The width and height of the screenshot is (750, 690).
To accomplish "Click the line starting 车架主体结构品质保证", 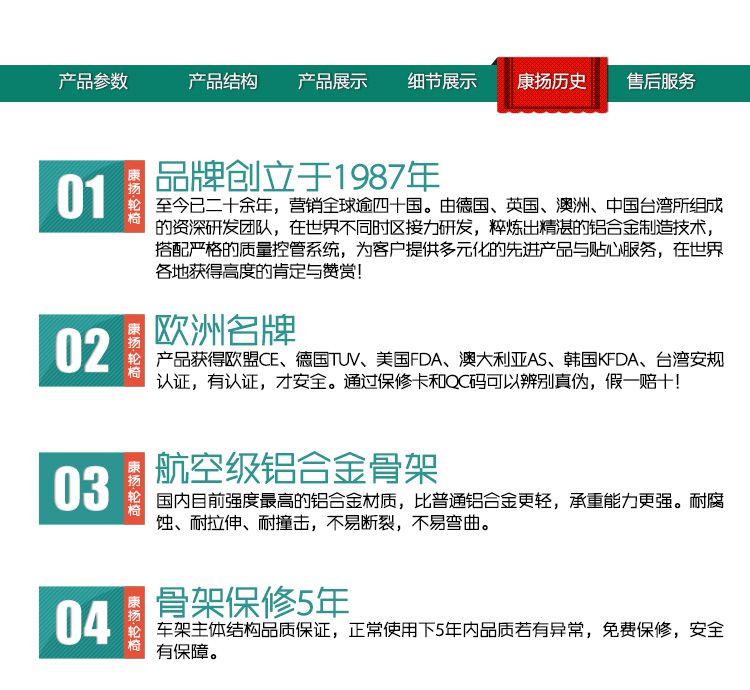I will pyautogui.click(x=440, y=630).
